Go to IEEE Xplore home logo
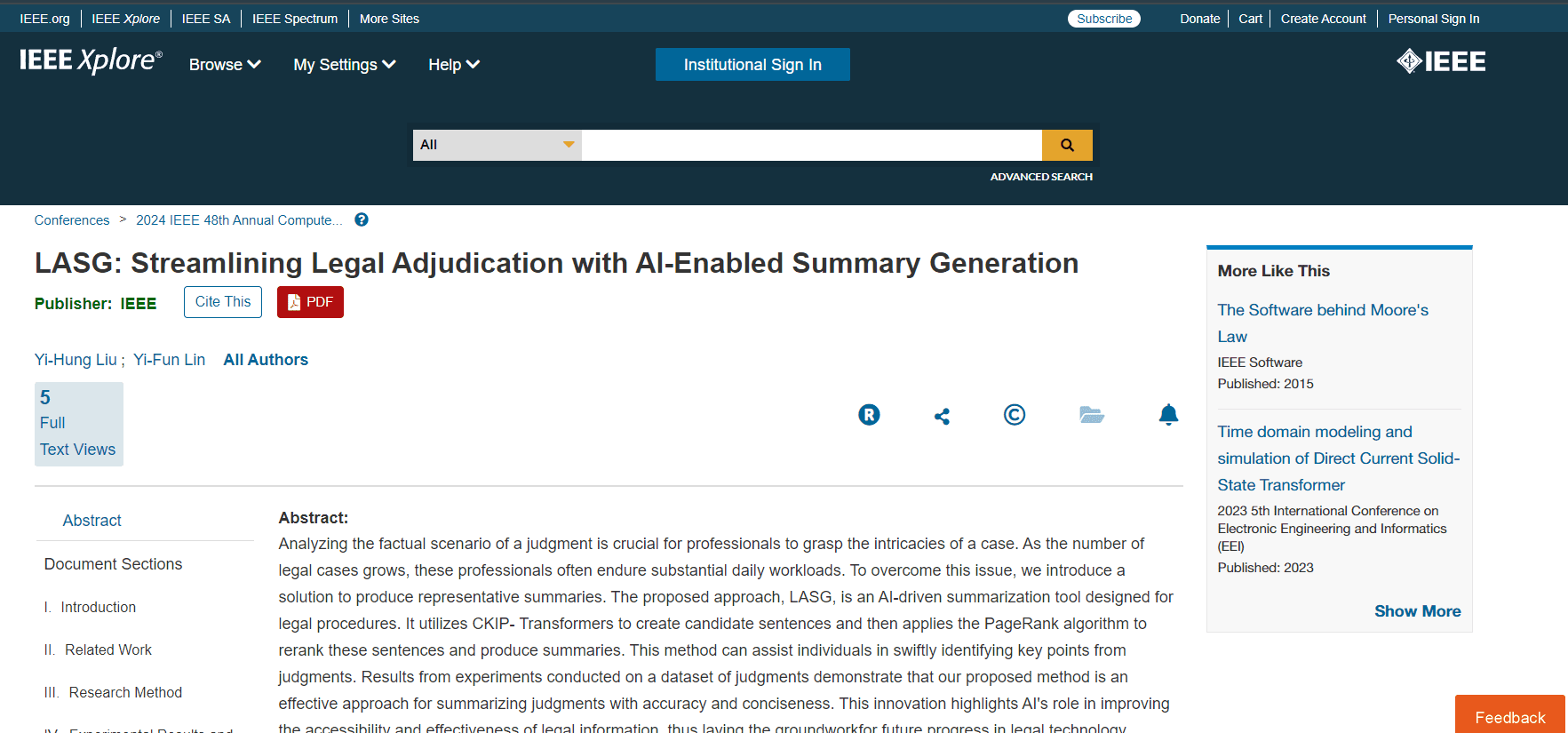Viewport: 1568px width, 733px height. tap(91, 60)
